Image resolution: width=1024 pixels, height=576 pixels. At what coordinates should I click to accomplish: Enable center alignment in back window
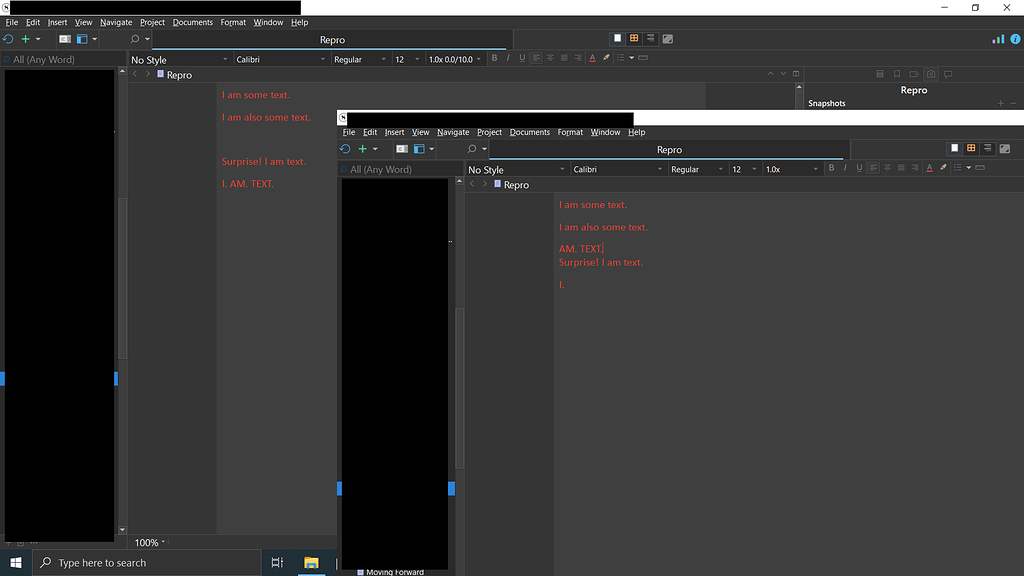550,58
